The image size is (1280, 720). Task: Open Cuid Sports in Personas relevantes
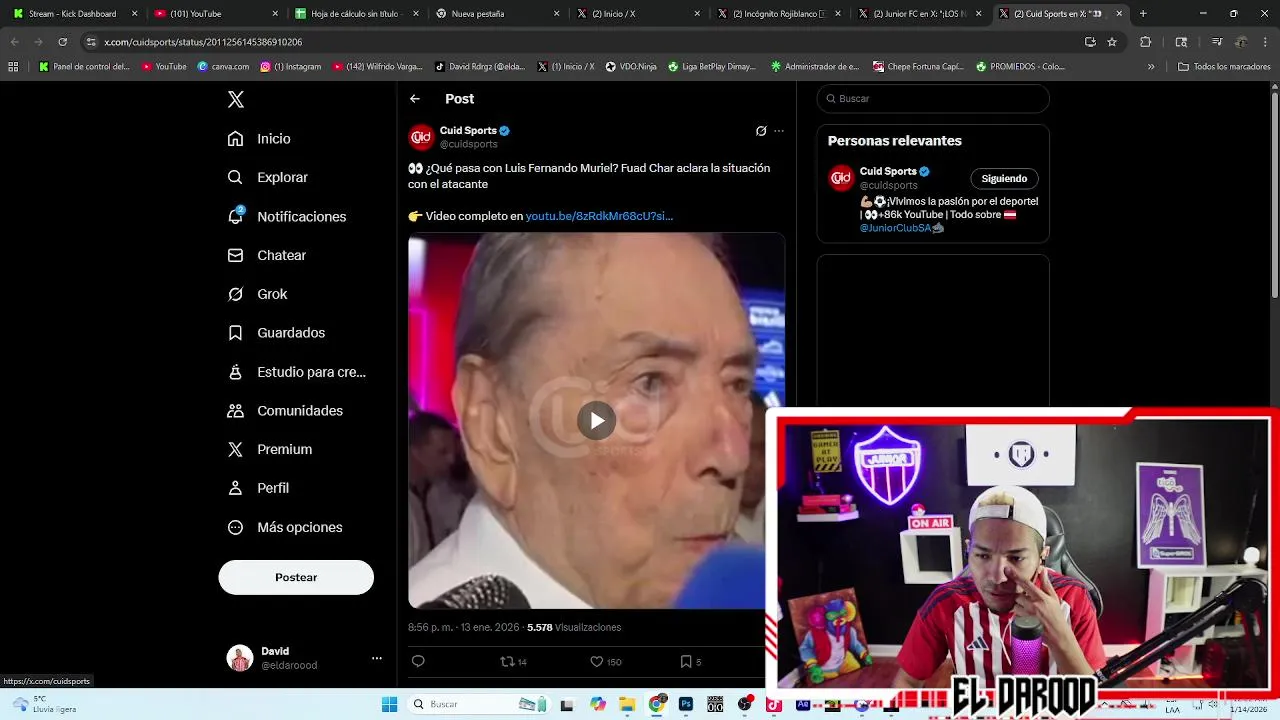coord(888,171)
